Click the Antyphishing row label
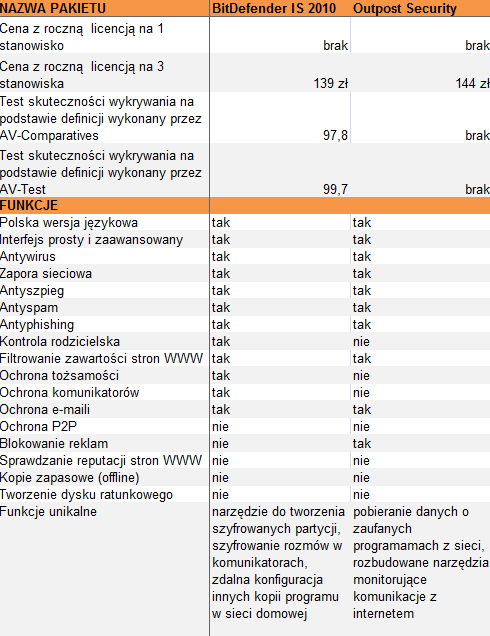490x636 pixels. [37, 324]
